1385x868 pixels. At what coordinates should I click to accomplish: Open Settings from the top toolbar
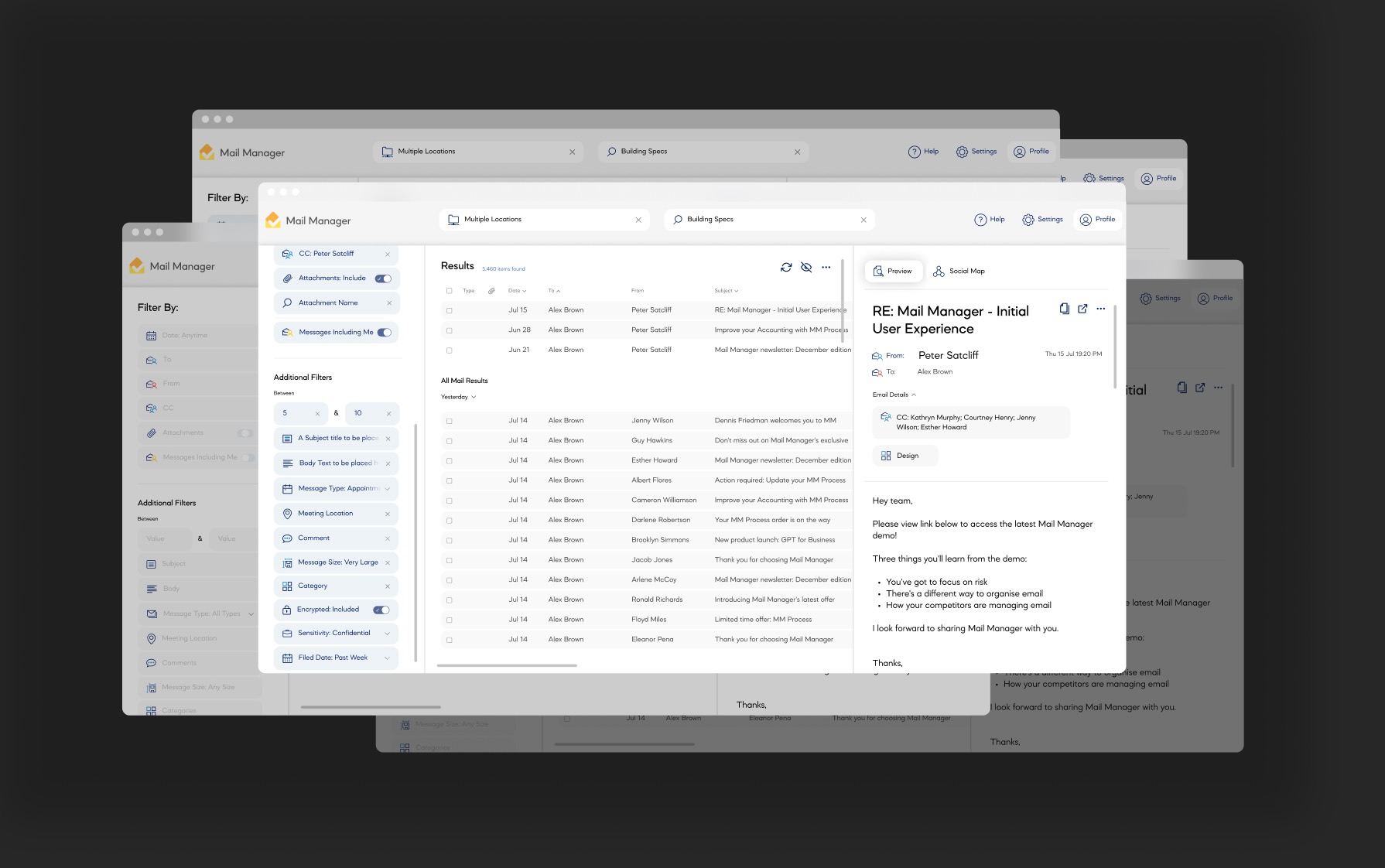tap(1042, 219)
